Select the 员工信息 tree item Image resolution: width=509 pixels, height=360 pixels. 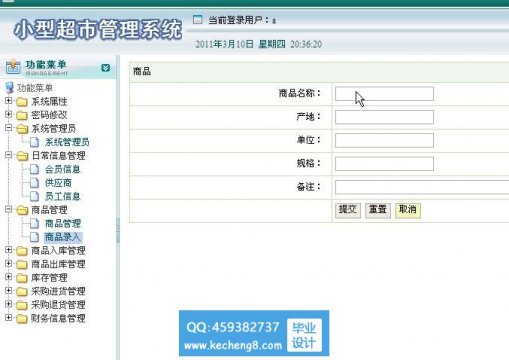tap(62, 196)
